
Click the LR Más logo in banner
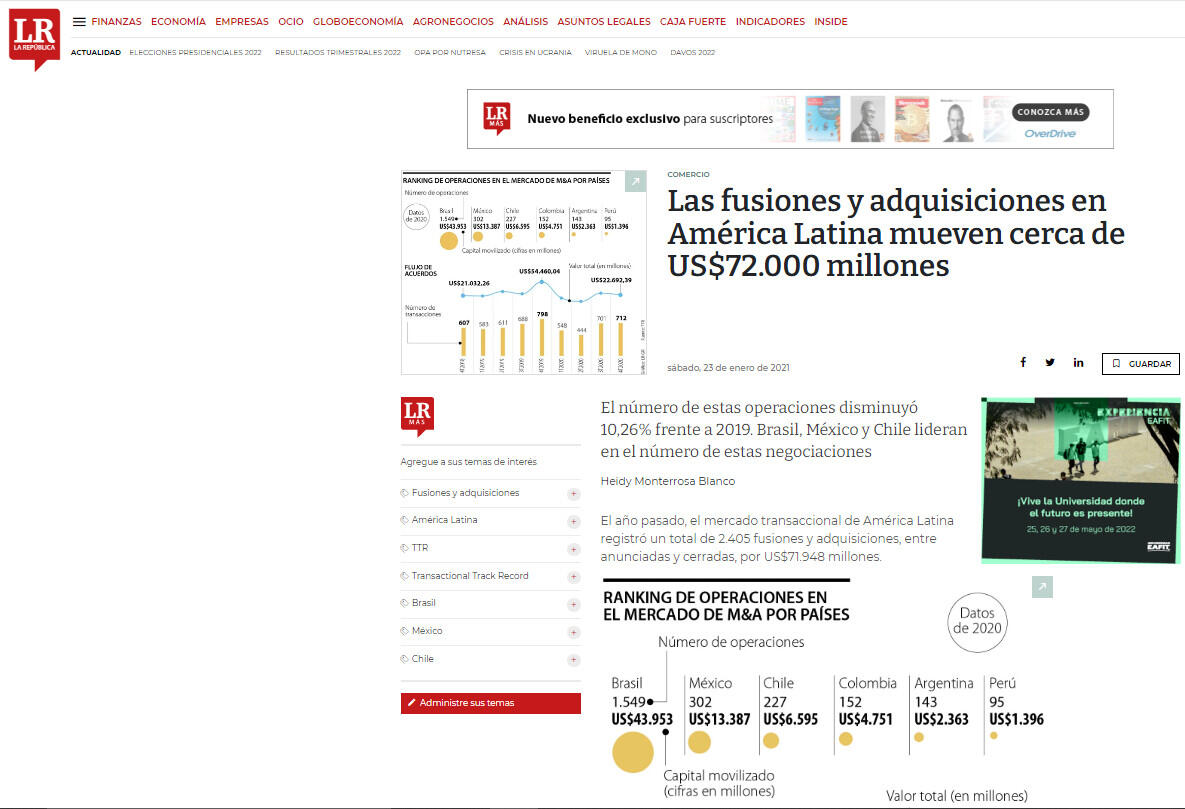497,119
